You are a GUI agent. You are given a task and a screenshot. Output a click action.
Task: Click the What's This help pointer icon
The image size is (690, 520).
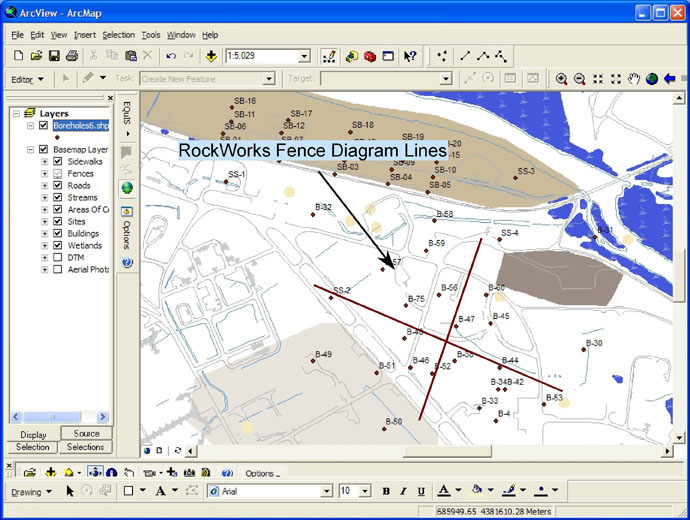[410, 56]
